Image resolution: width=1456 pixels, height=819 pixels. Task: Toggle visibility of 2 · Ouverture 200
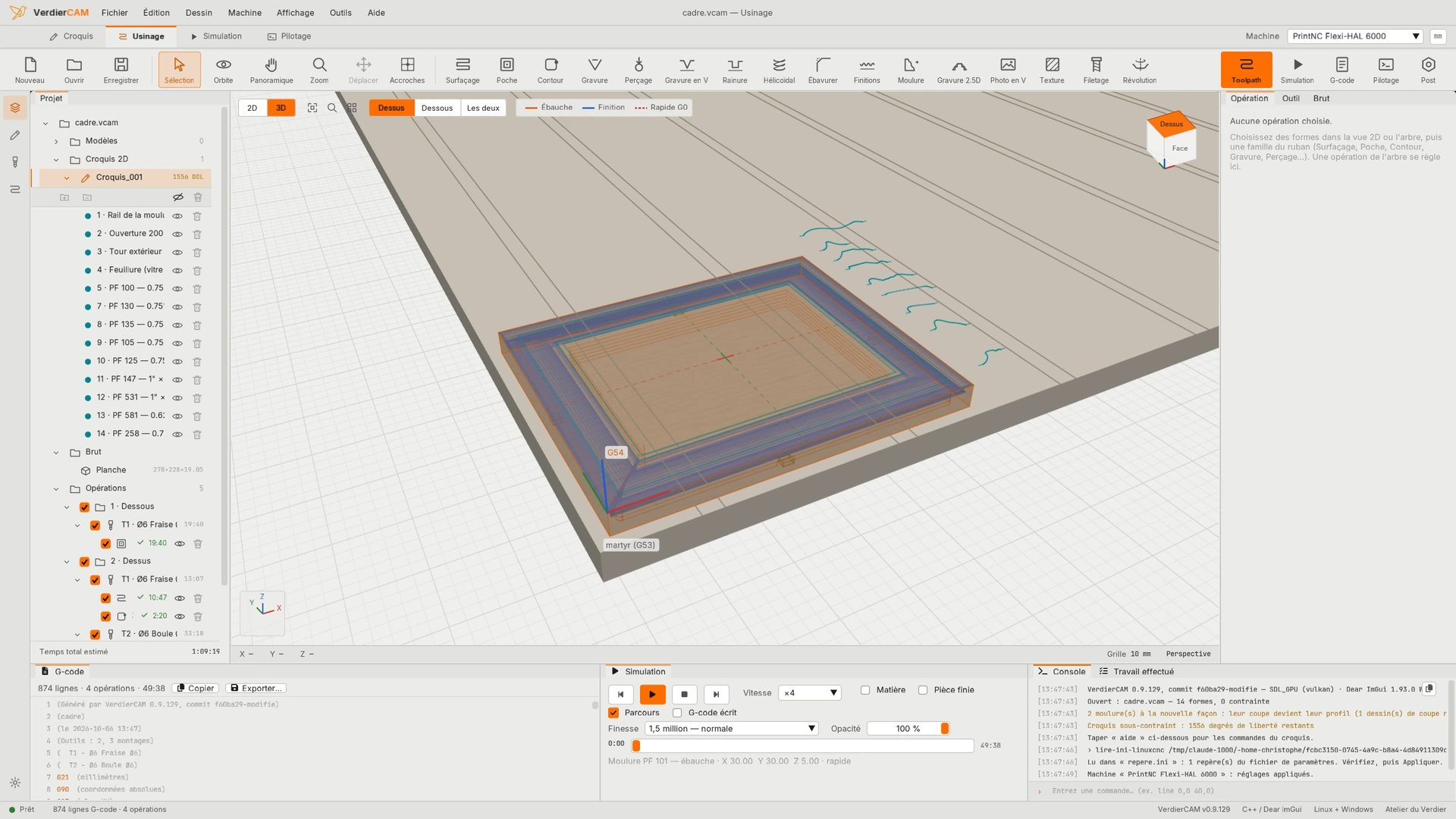coord(177,234)
